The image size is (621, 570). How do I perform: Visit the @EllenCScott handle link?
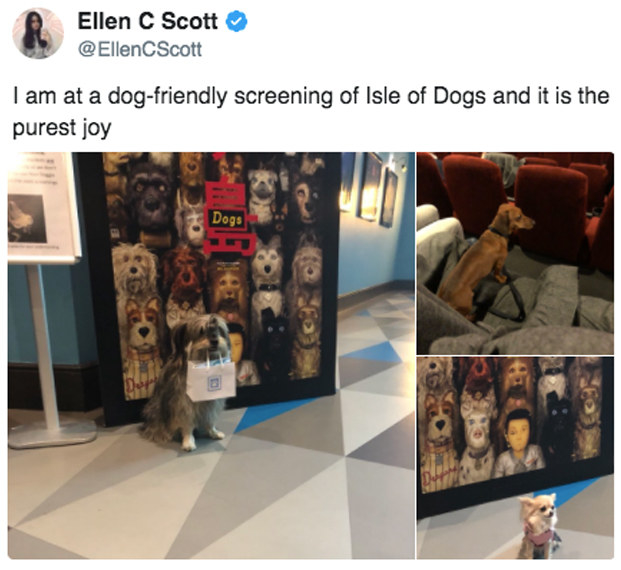140,50
